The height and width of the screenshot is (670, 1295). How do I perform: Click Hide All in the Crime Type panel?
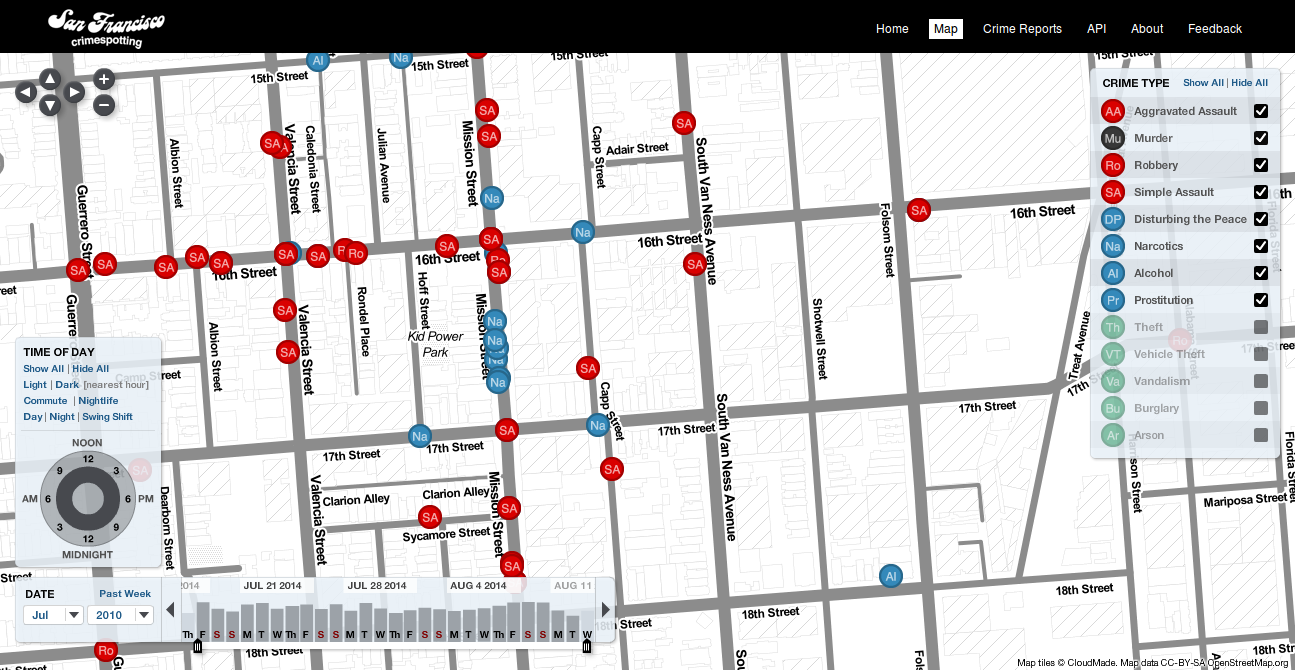(1250, 83)
